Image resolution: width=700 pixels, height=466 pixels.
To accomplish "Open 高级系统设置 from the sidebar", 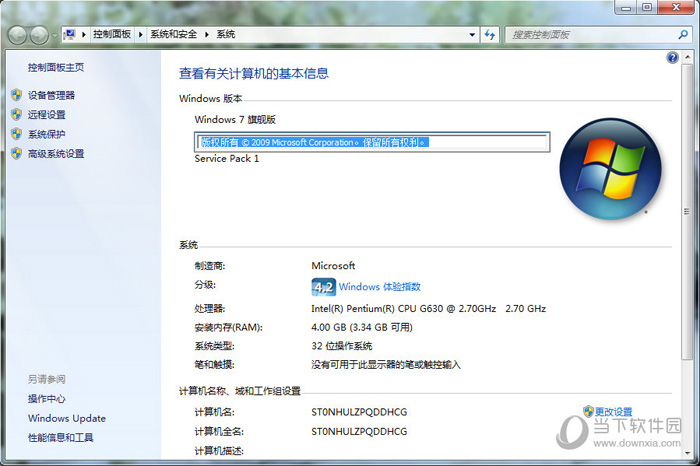I will [56, 154].
